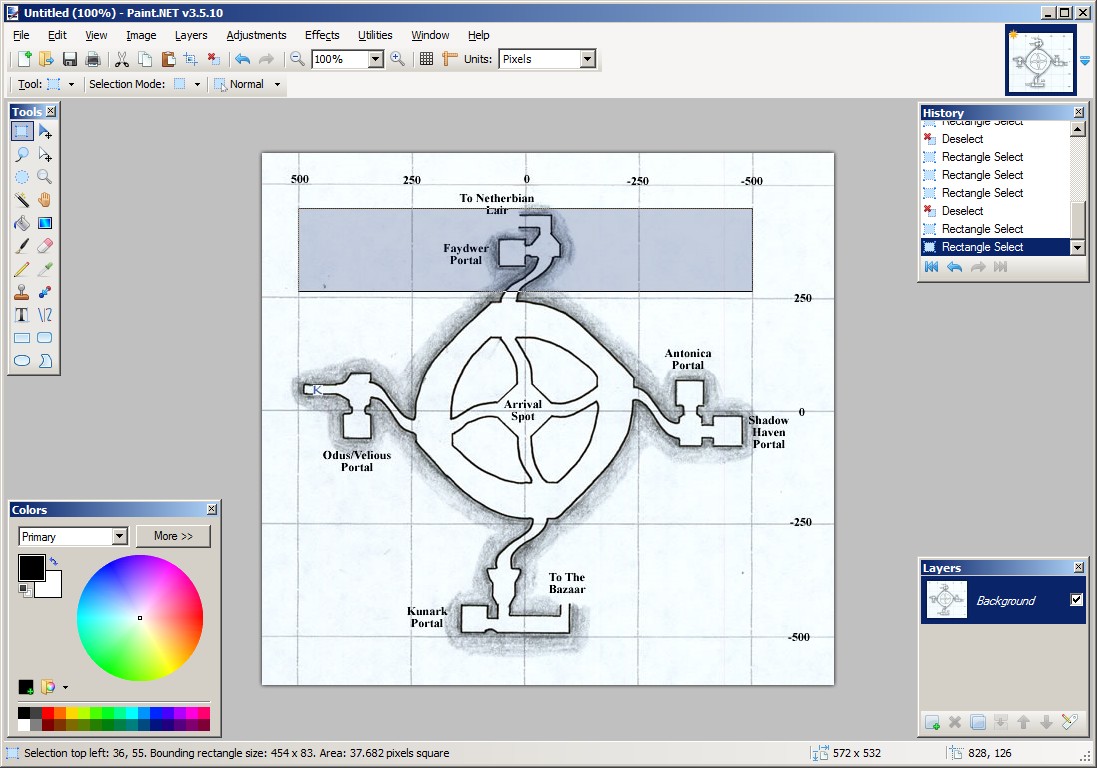Pick the Magic Wand tool

(22, 200)
